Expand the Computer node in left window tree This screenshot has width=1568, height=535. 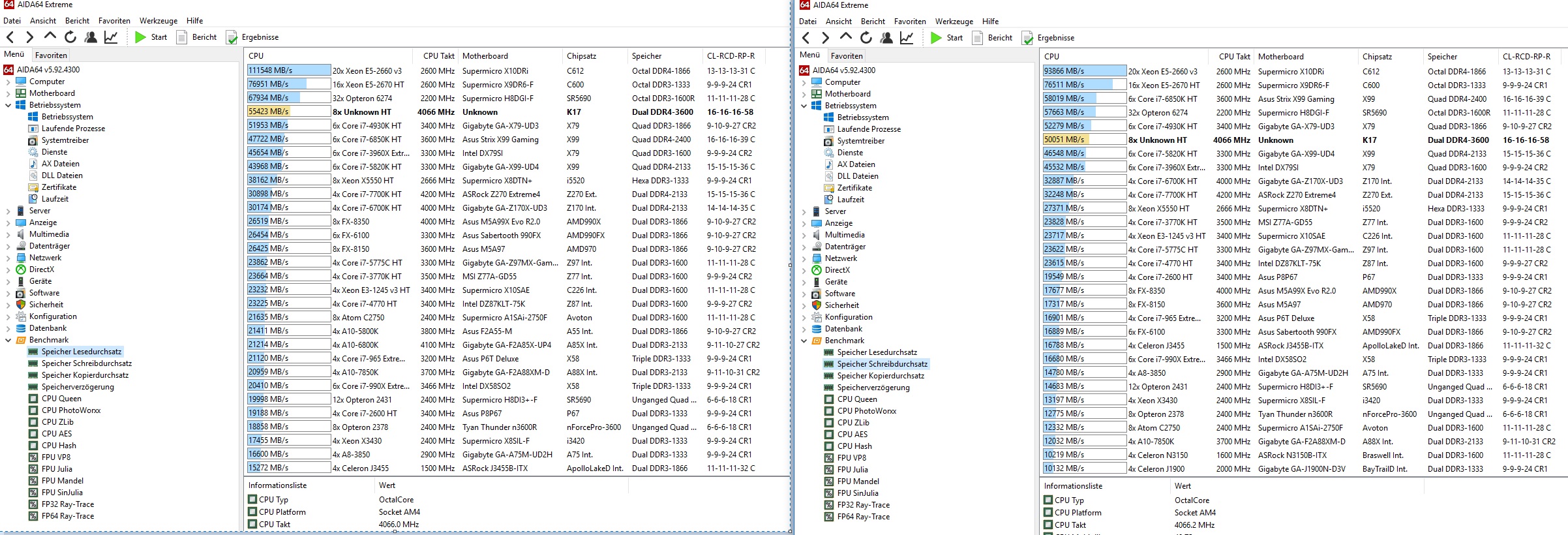tap(8, 82)
